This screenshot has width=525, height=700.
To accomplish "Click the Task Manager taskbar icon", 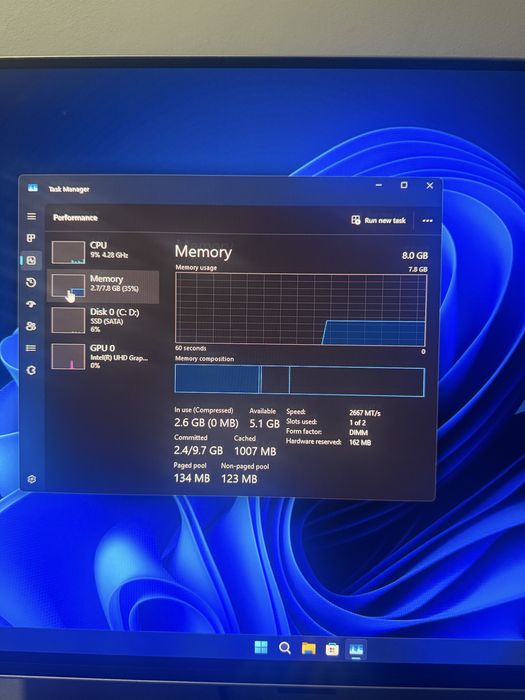I will [356, 650].
